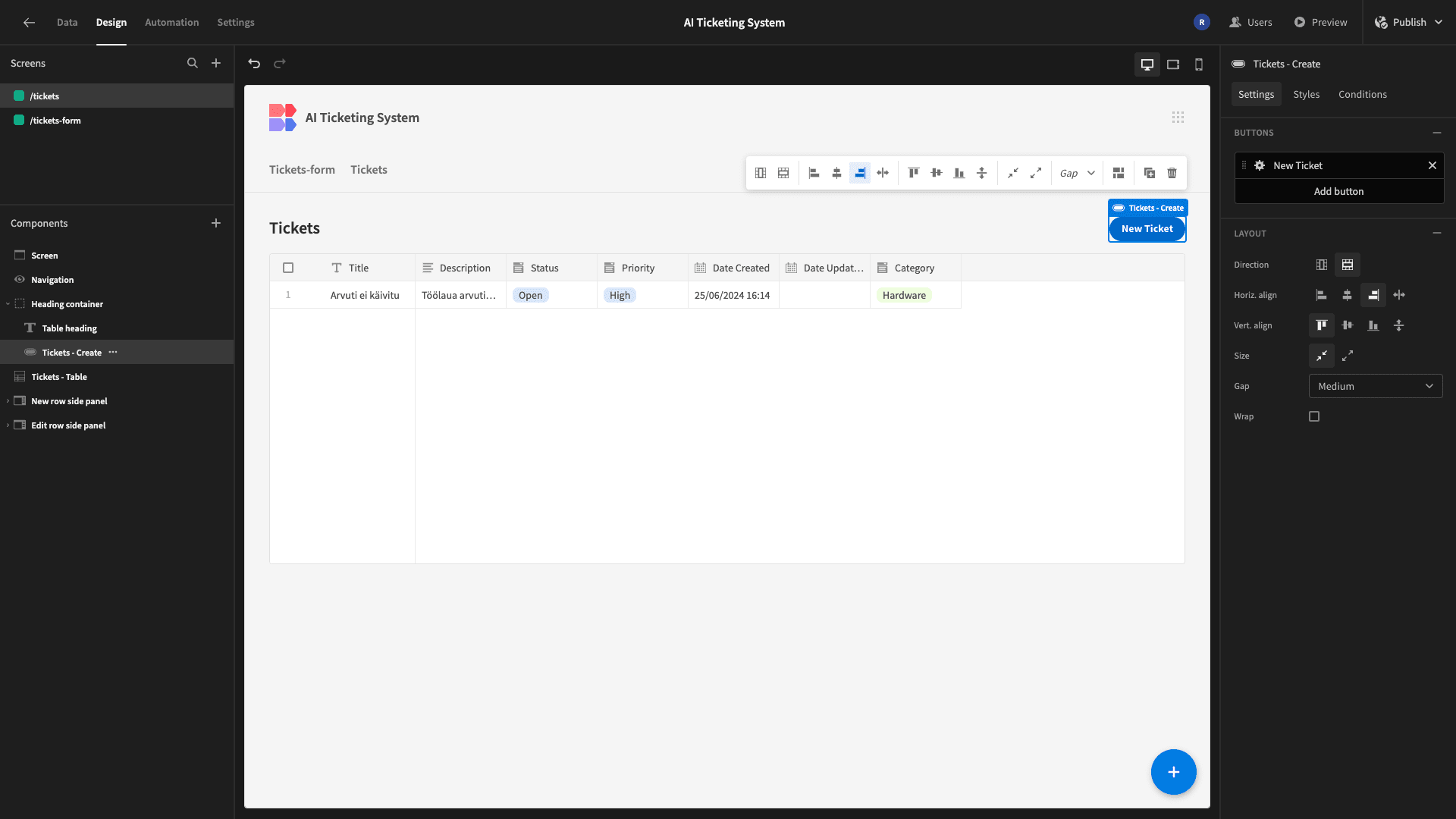Open the Conditions tab
This screenshot has width=1456, height=819.
1363,94
